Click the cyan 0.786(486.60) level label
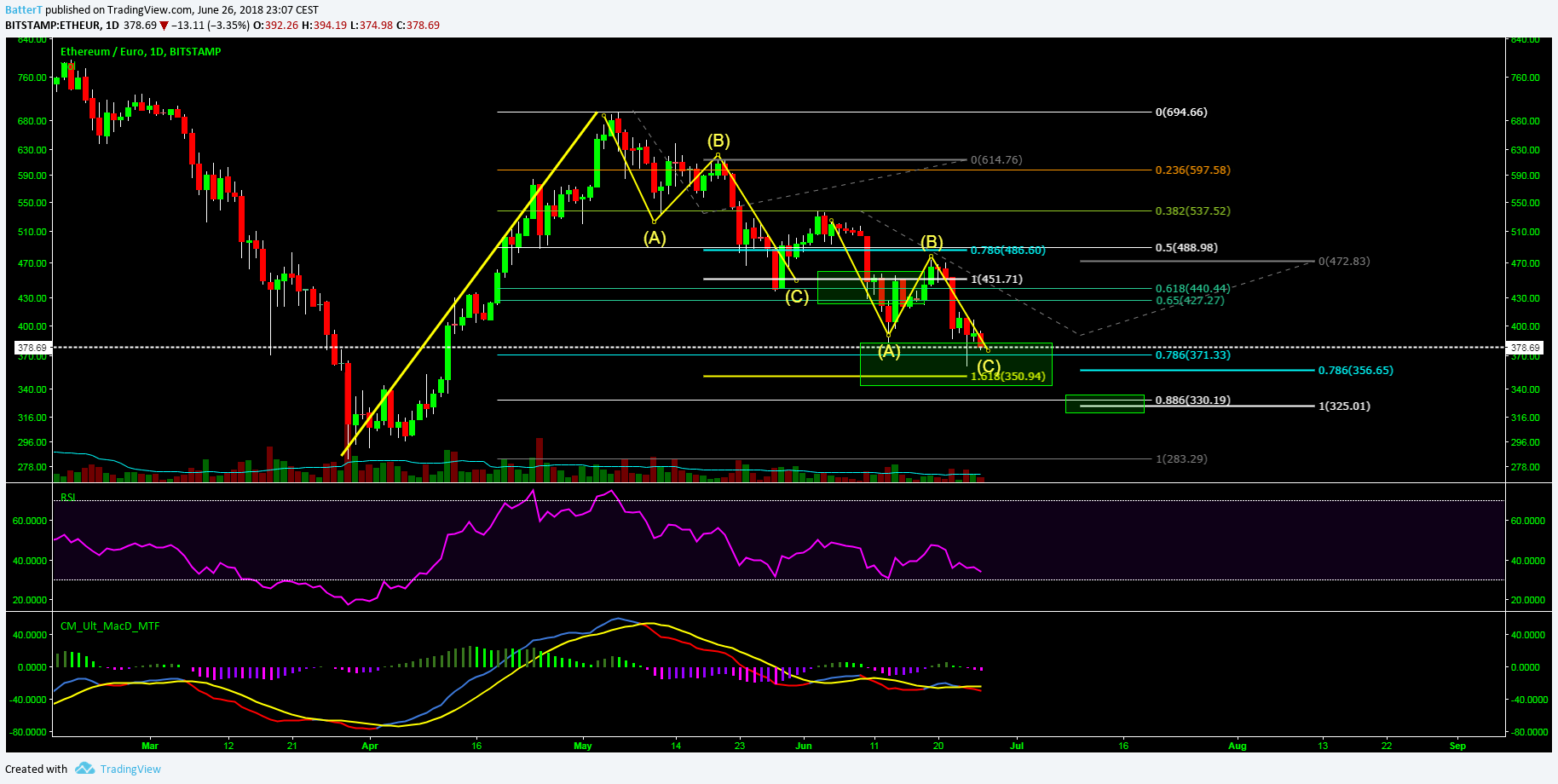The height and width of the screenshot is (784, 1558). pos(1007,251)
